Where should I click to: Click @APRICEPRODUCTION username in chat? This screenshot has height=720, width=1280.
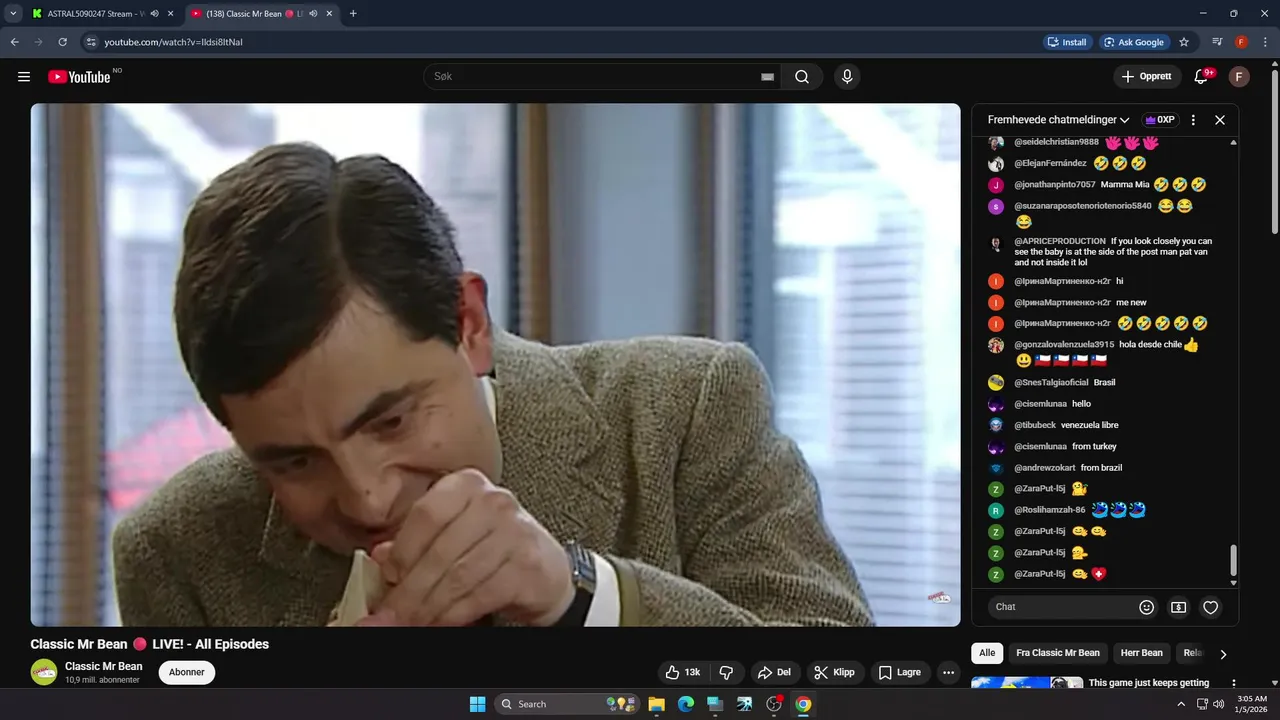click(1059, 241)
